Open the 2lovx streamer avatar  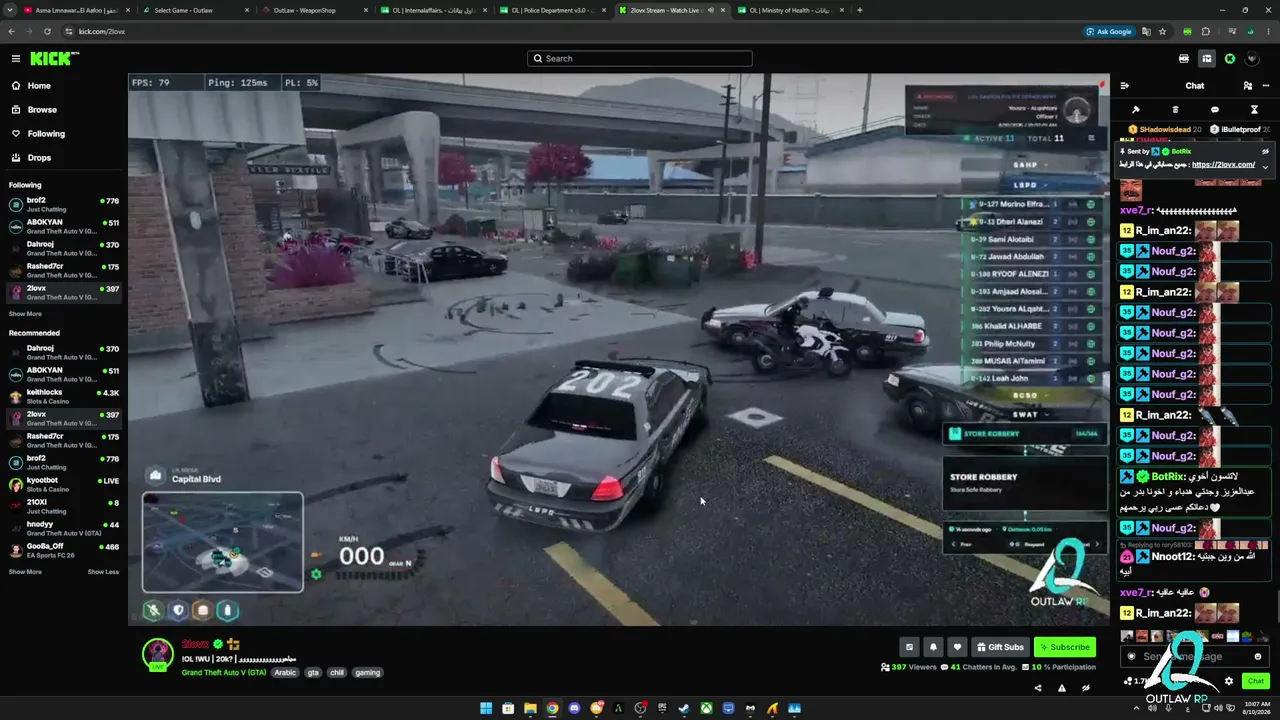click(x=157, y=653)
